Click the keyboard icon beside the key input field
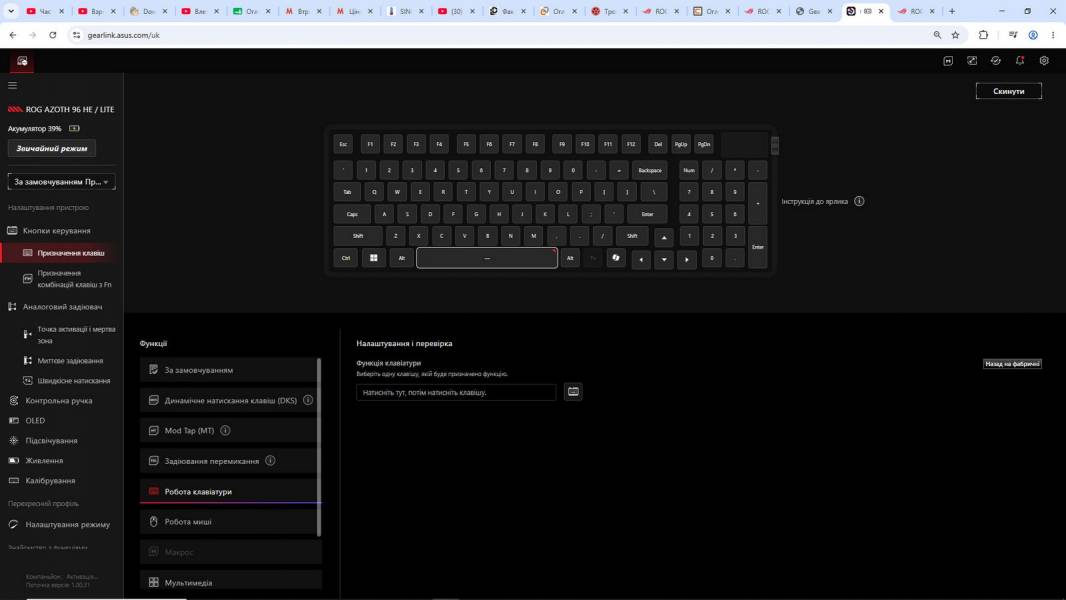This screenshot has height=600, width=1066. (573, 391)
